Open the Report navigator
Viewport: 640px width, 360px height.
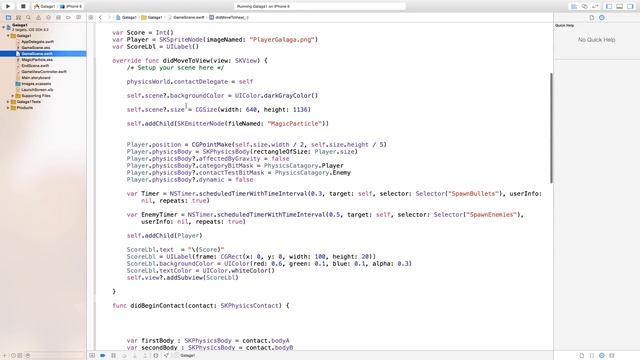coord(78,18)
